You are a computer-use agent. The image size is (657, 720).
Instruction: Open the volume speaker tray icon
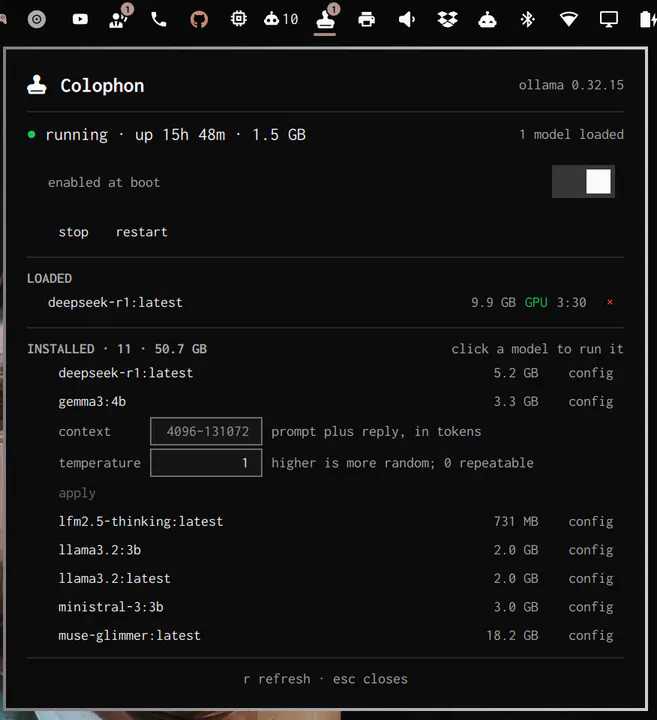pos(407,19)
